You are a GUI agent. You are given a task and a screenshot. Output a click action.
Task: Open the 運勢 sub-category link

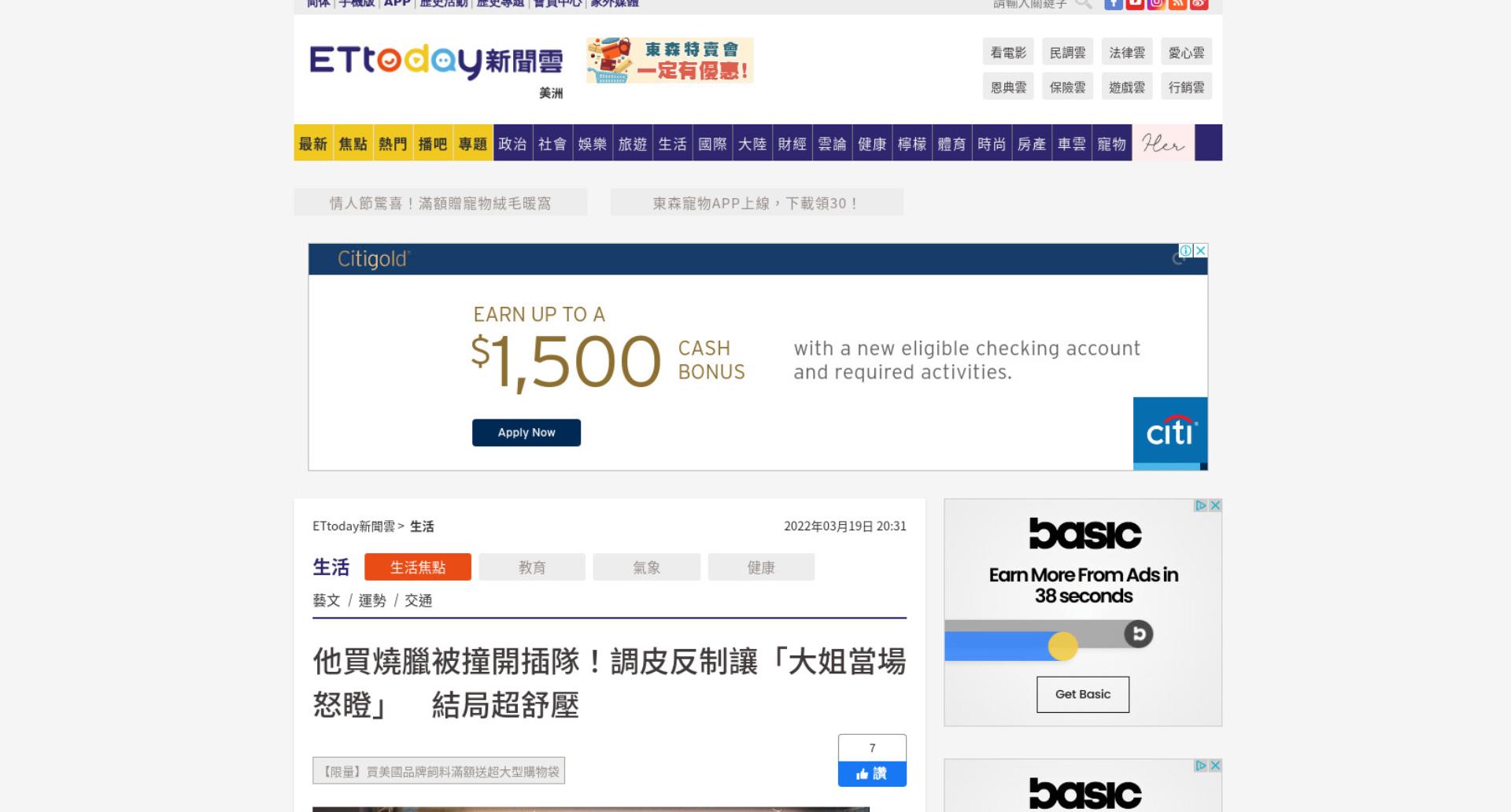pos(372,601)
